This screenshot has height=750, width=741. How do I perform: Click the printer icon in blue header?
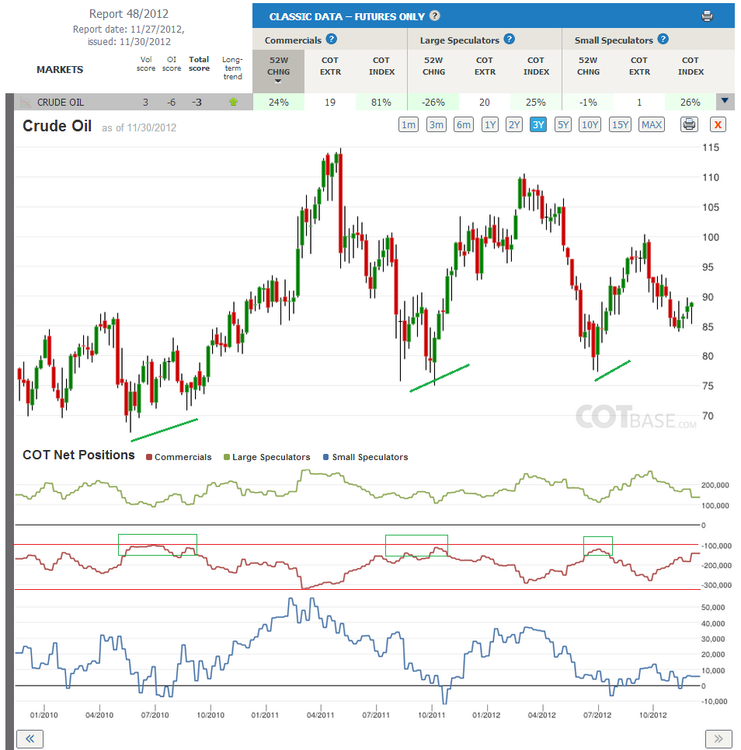pyautogui.click(x=707, y=16)
